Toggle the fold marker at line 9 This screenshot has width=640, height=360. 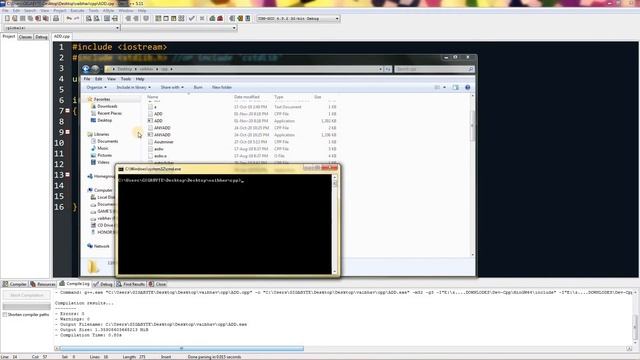[68, 132]
